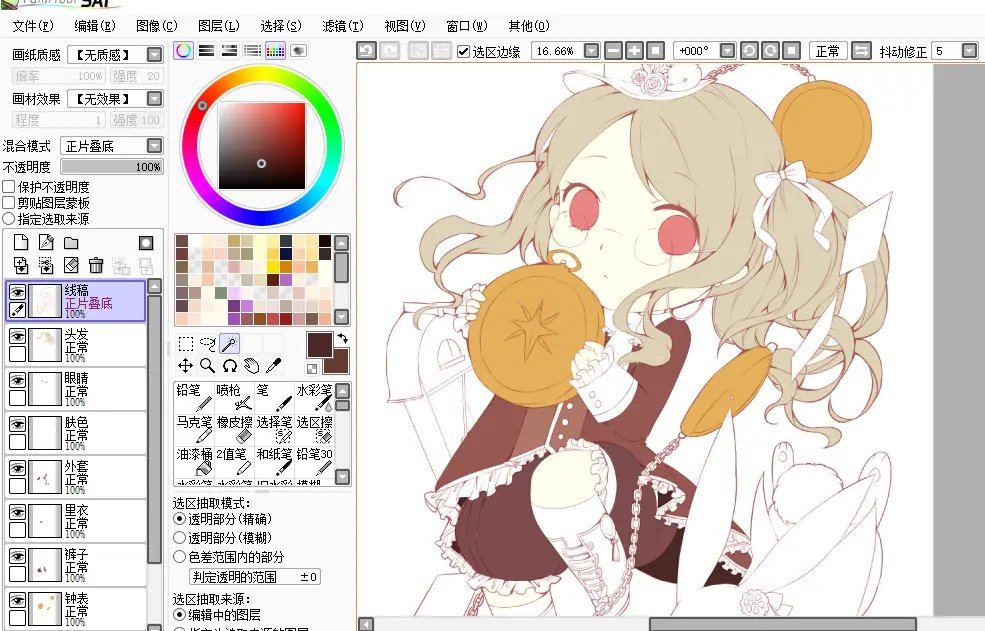Viewport: 985px width, 631px height.
Task: Switch to the transparent color icon
Action: click(312, 369)
